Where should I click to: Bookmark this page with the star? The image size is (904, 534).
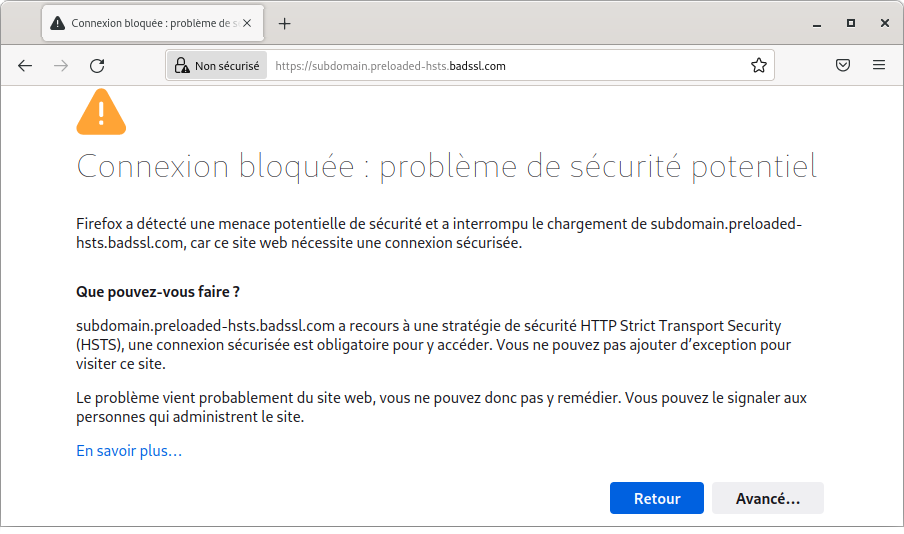click(759, 66)
